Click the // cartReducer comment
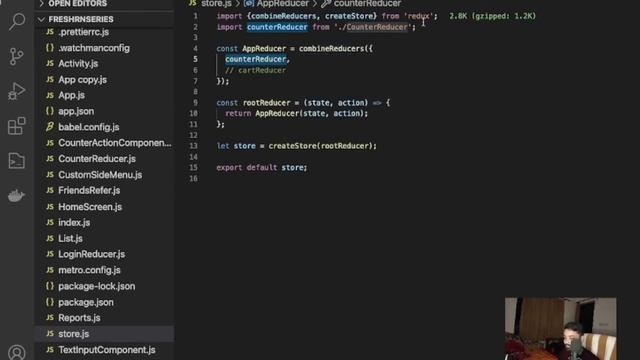Image resolution: width=640 pixels, height=360 pixels. [x=256, y=70]
